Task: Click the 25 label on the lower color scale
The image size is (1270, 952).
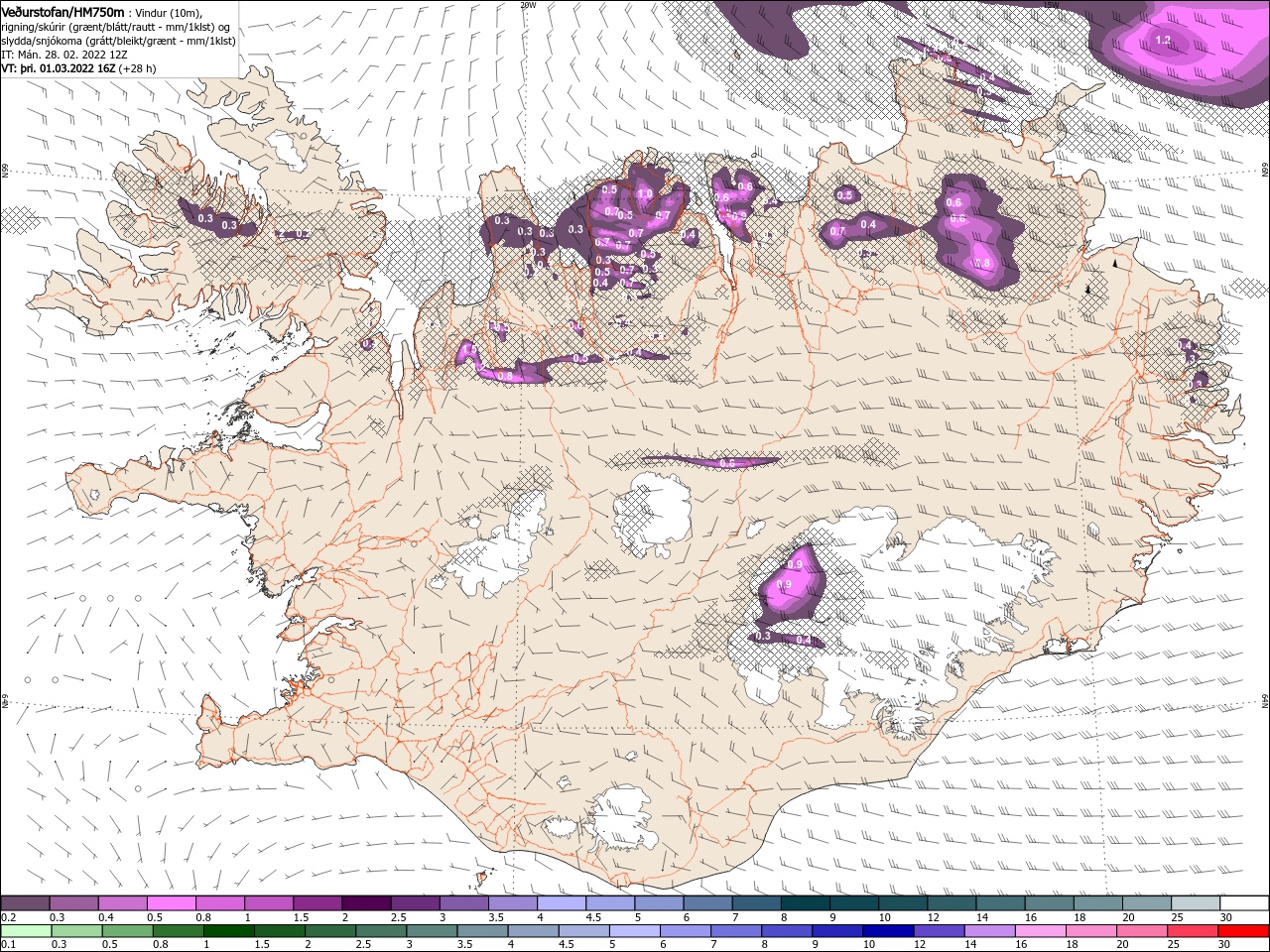Action: click(1174, 945)
